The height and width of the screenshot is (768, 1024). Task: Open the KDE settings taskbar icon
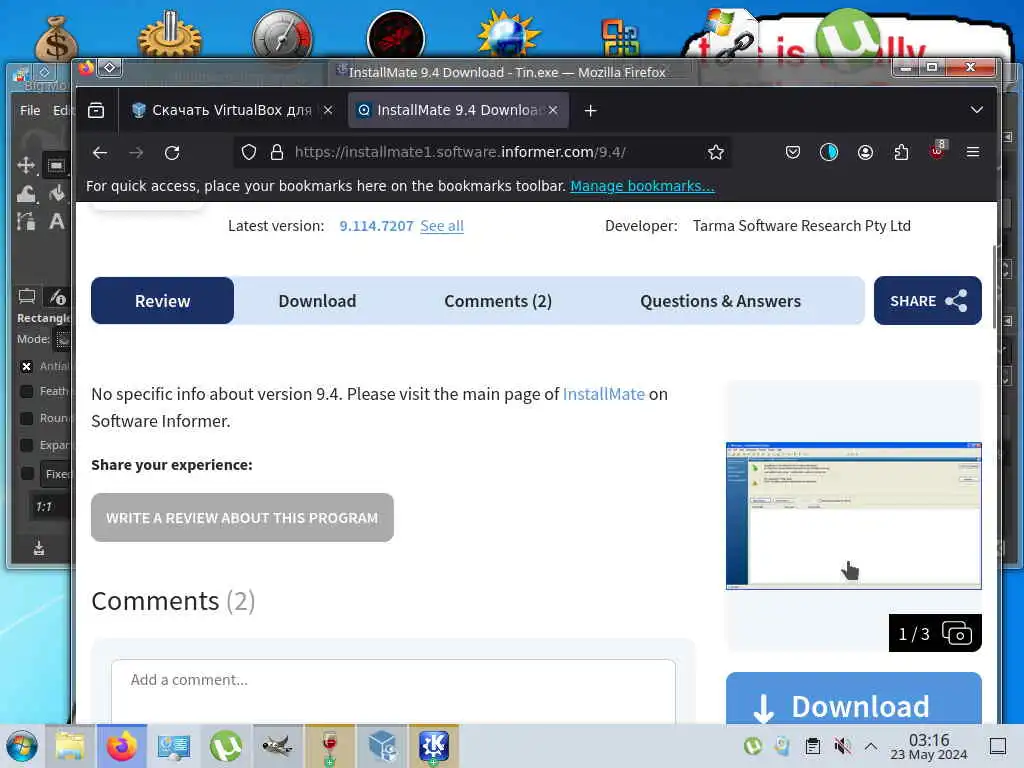(434, 746)
